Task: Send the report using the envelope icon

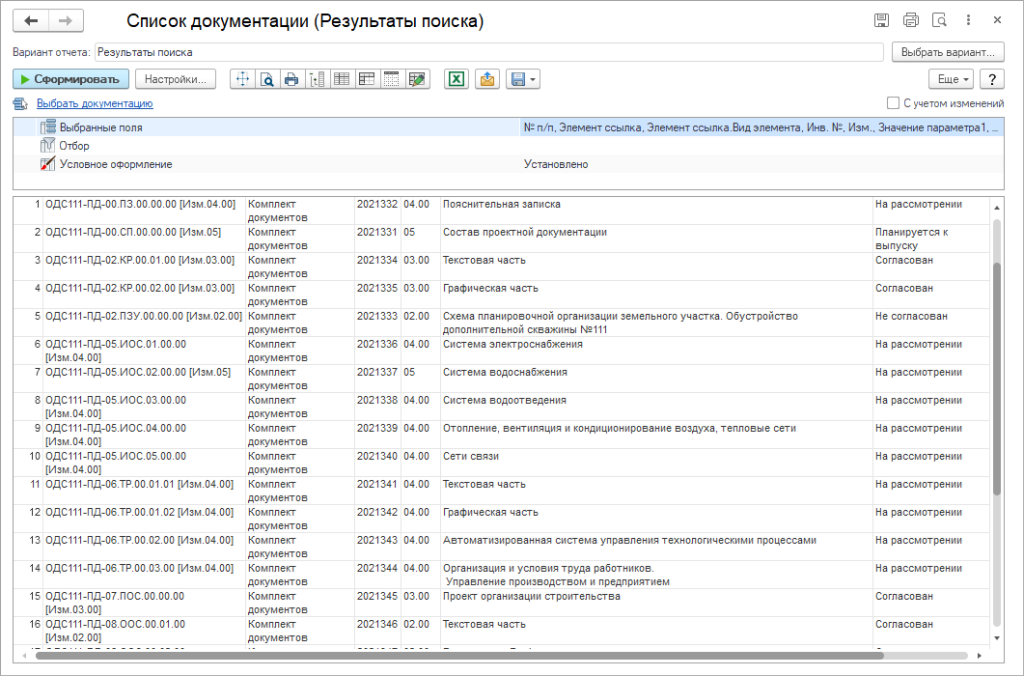Action: 487,79
